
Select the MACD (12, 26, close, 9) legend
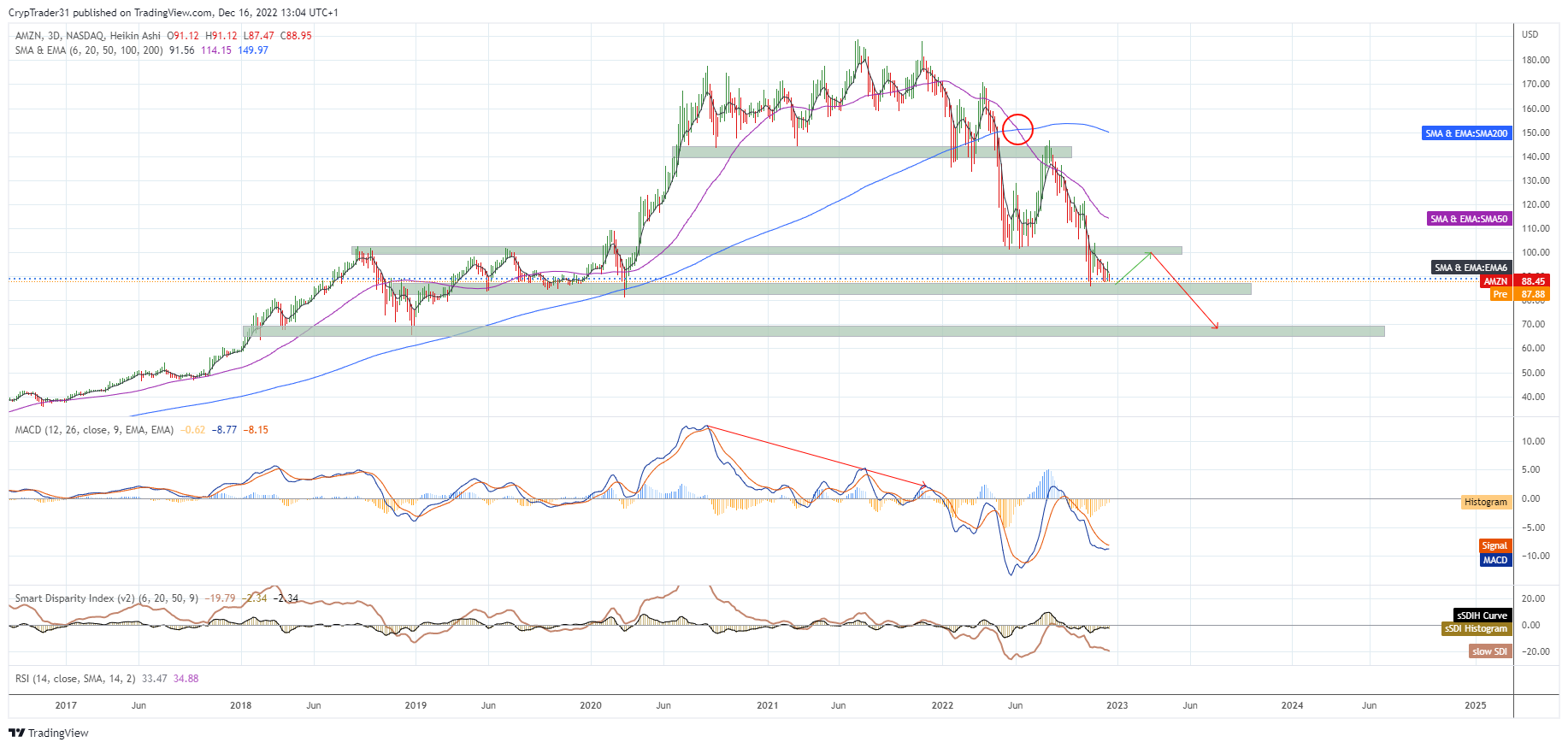click(94, 430)
